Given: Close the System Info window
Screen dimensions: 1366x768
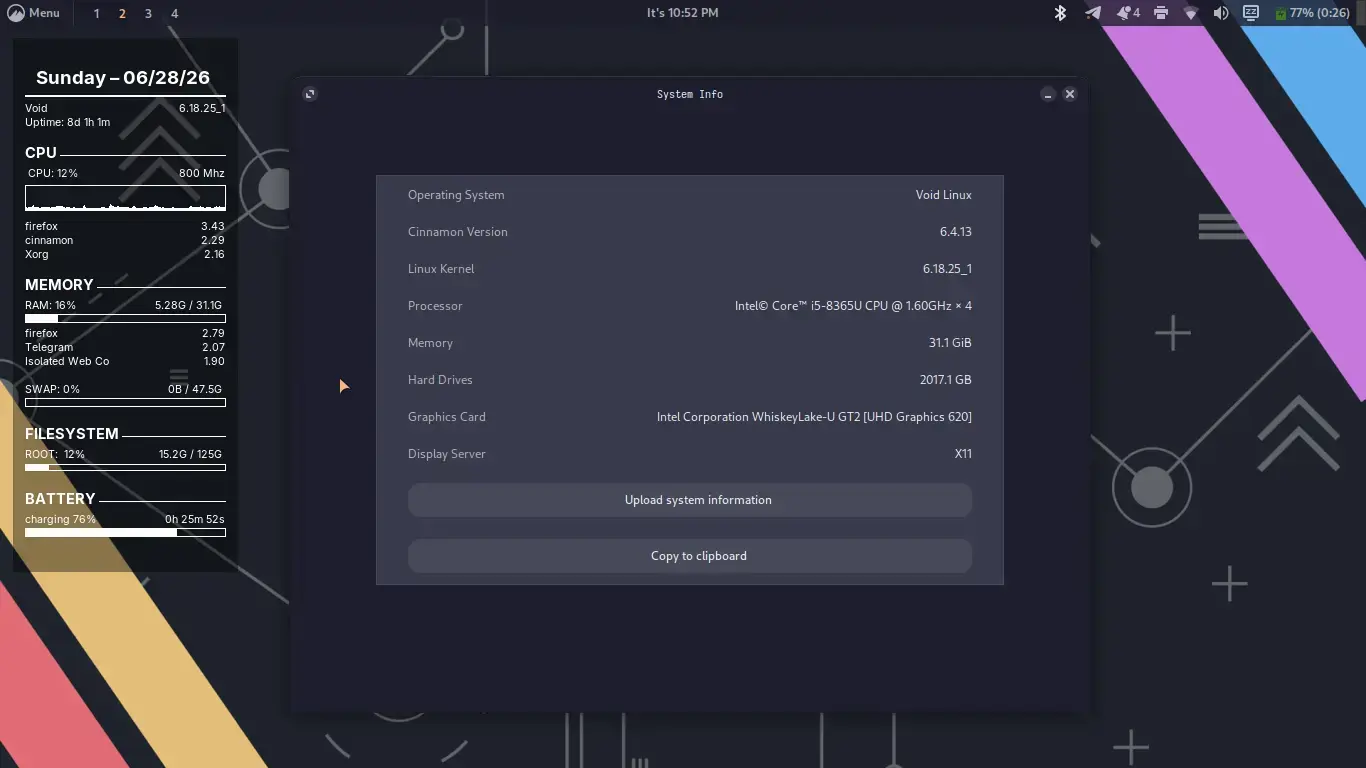Looking at the screenshot, I should pos(1070,94).
